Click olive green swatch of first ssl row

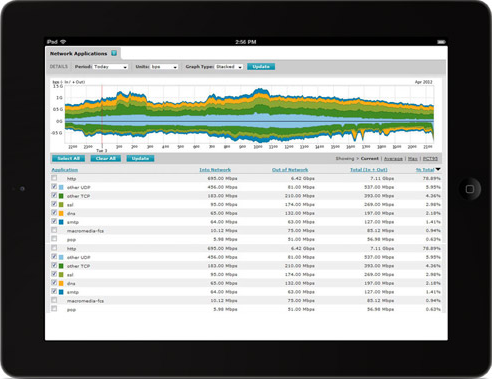coord(61,205)
